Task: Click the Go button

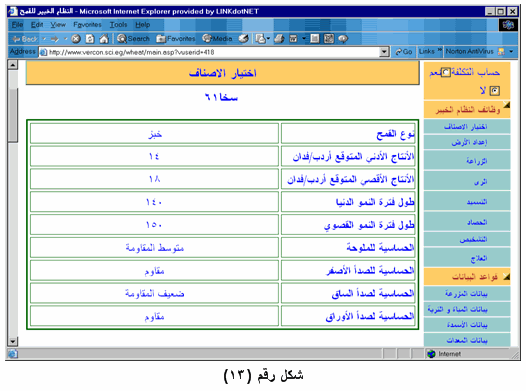Action: (403, 52)
